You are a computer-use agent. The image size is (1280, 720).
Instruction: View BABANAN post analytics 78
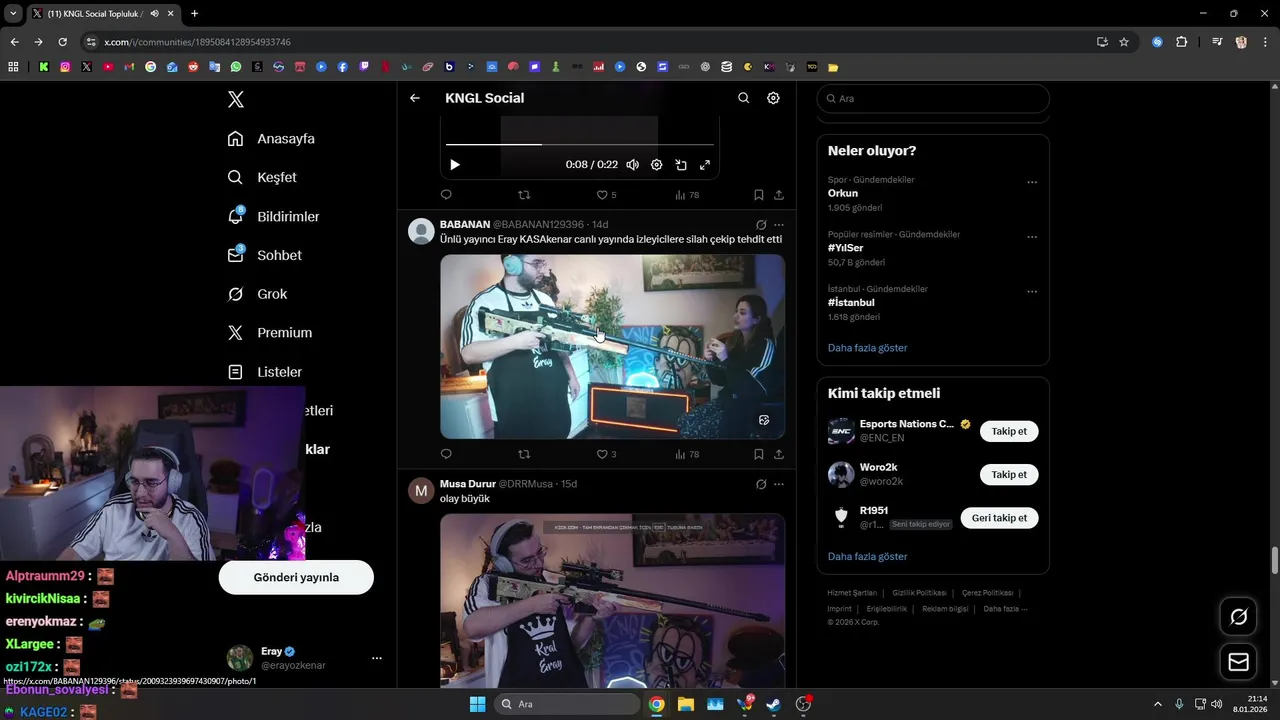click(687, 454)
